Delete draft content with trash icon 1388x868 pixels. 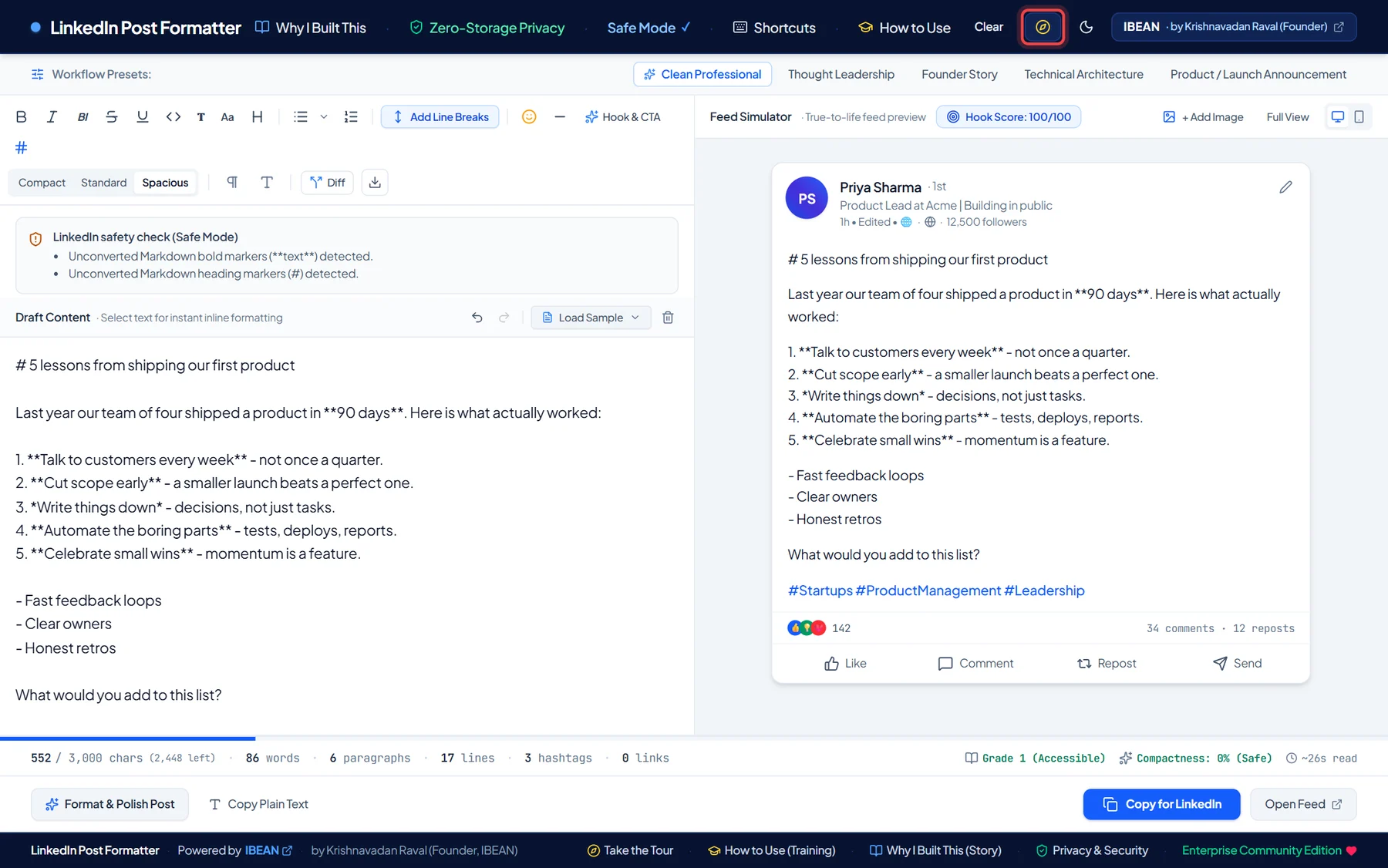669,318
